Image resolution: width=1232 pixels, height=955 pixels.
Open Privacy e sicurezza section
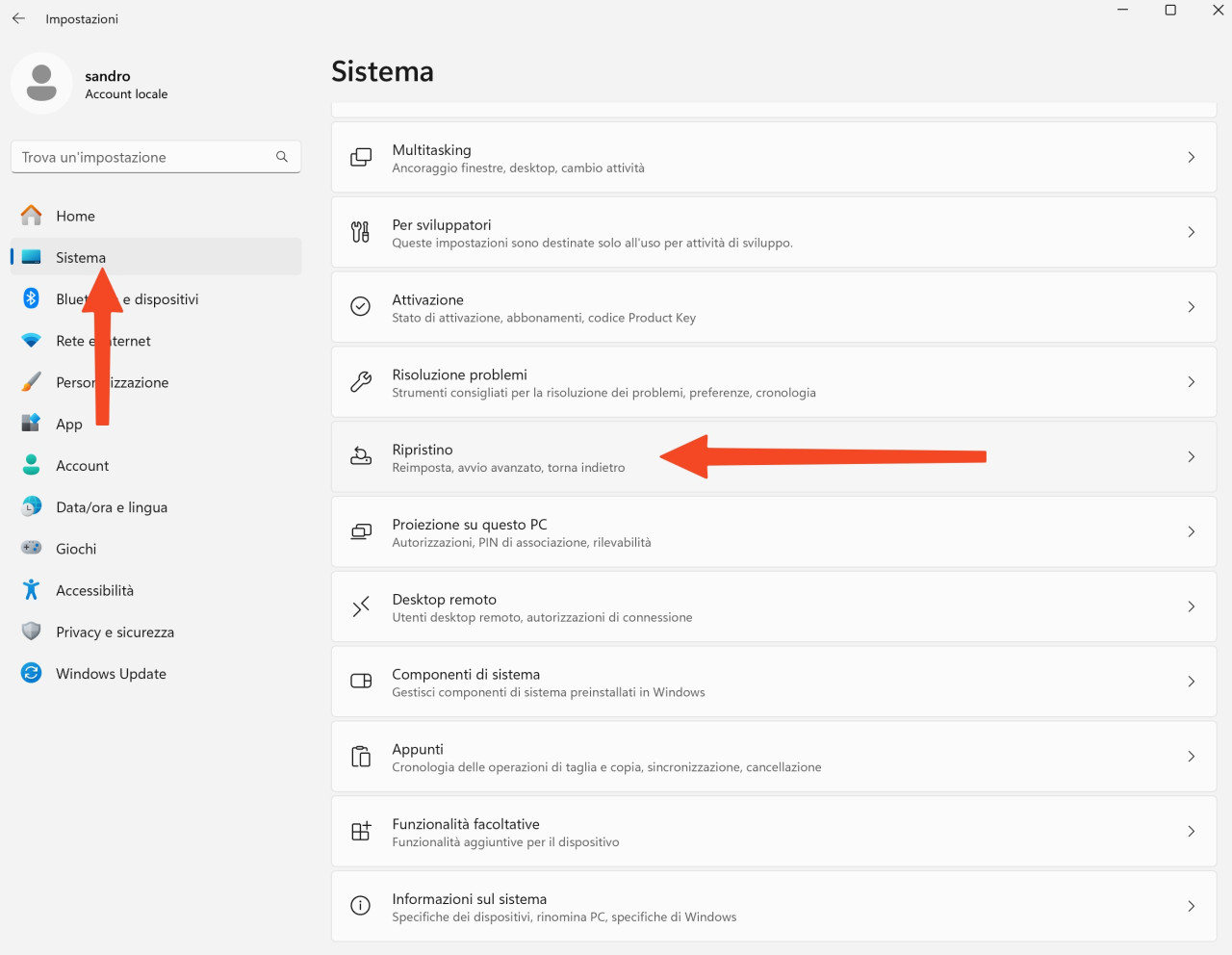(x=156, y=632)
